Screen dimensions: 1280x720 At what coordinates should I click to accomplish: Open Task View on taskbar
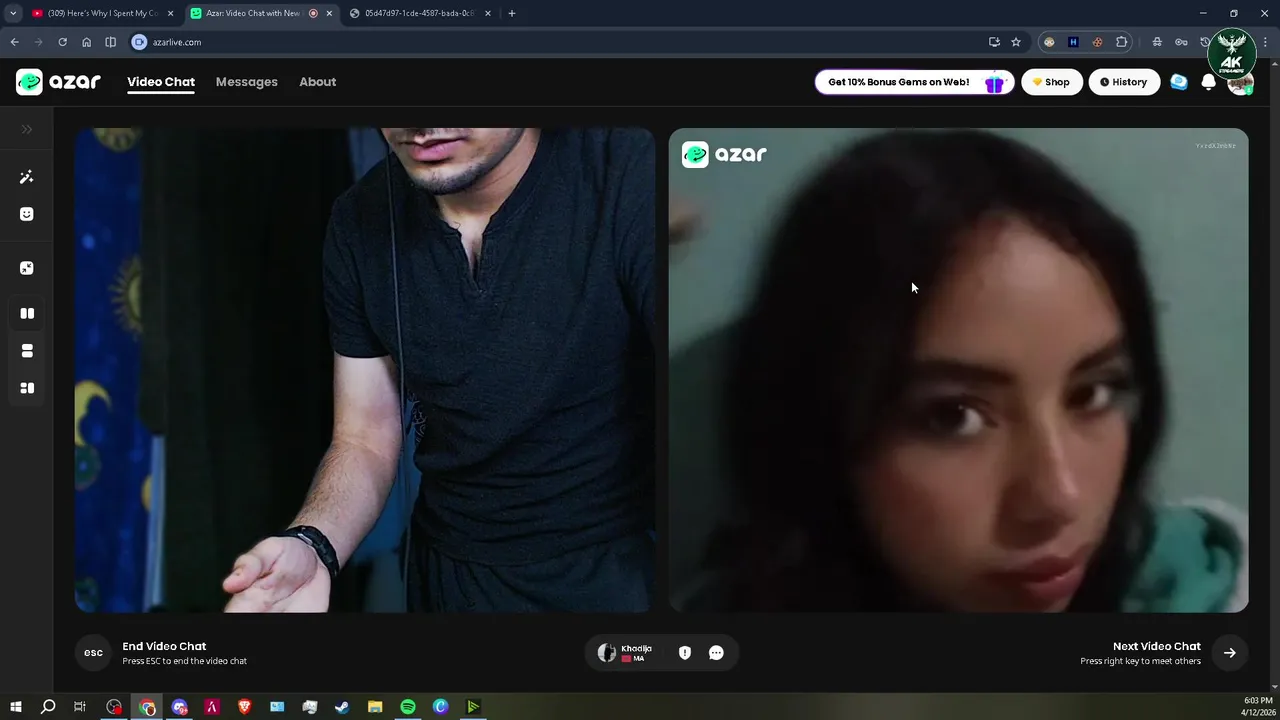point(80,707)
